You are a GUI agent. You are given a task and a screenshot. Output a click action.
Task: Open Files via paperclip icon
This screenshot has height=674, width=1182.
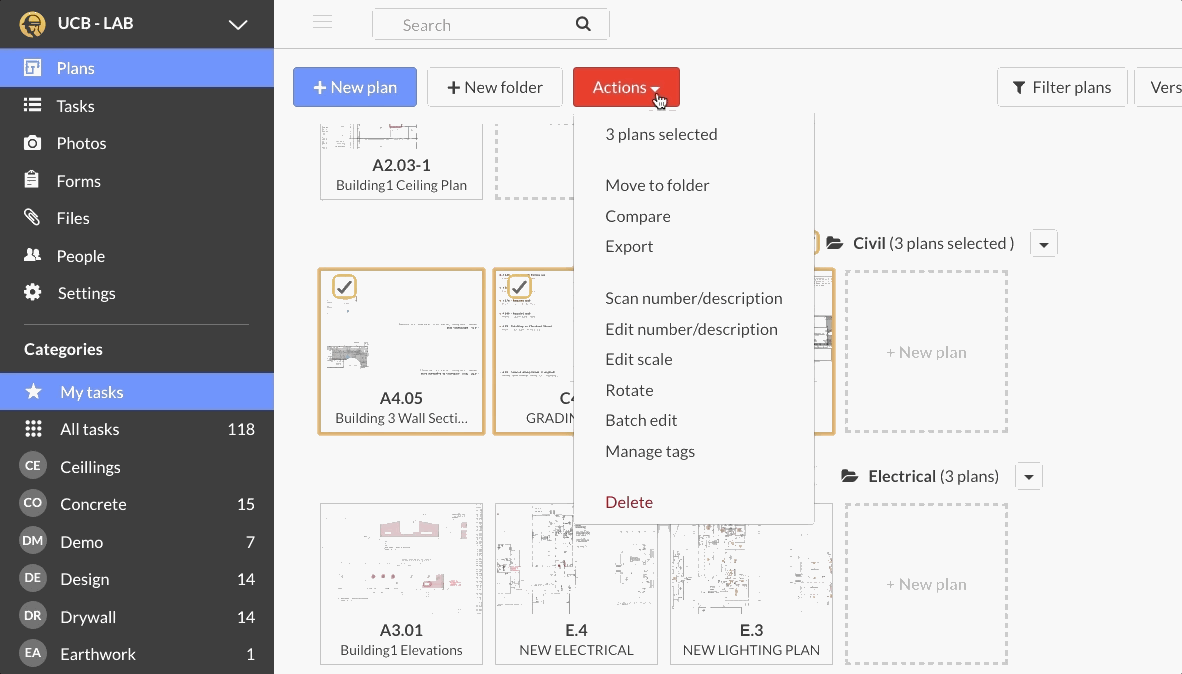pyautogui.click(x=33, y=218)
